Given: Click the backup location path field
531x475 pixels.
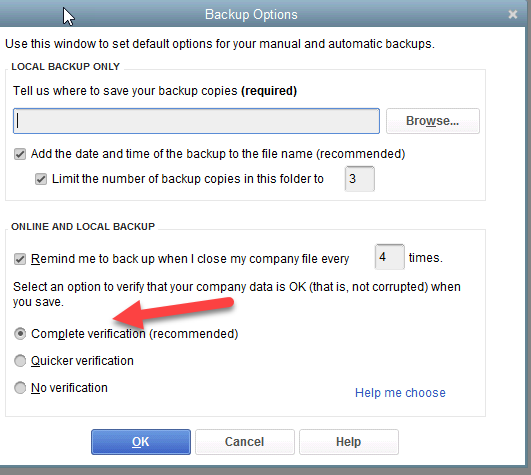Looking at the screenshot, I should point(196,121).
